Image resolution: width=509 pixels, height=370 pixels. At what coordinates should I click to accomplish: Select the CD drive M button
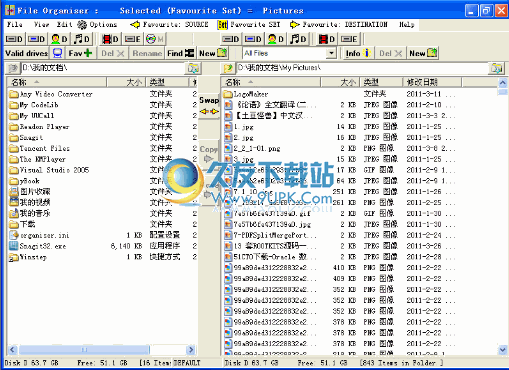(x=155, y=39)
